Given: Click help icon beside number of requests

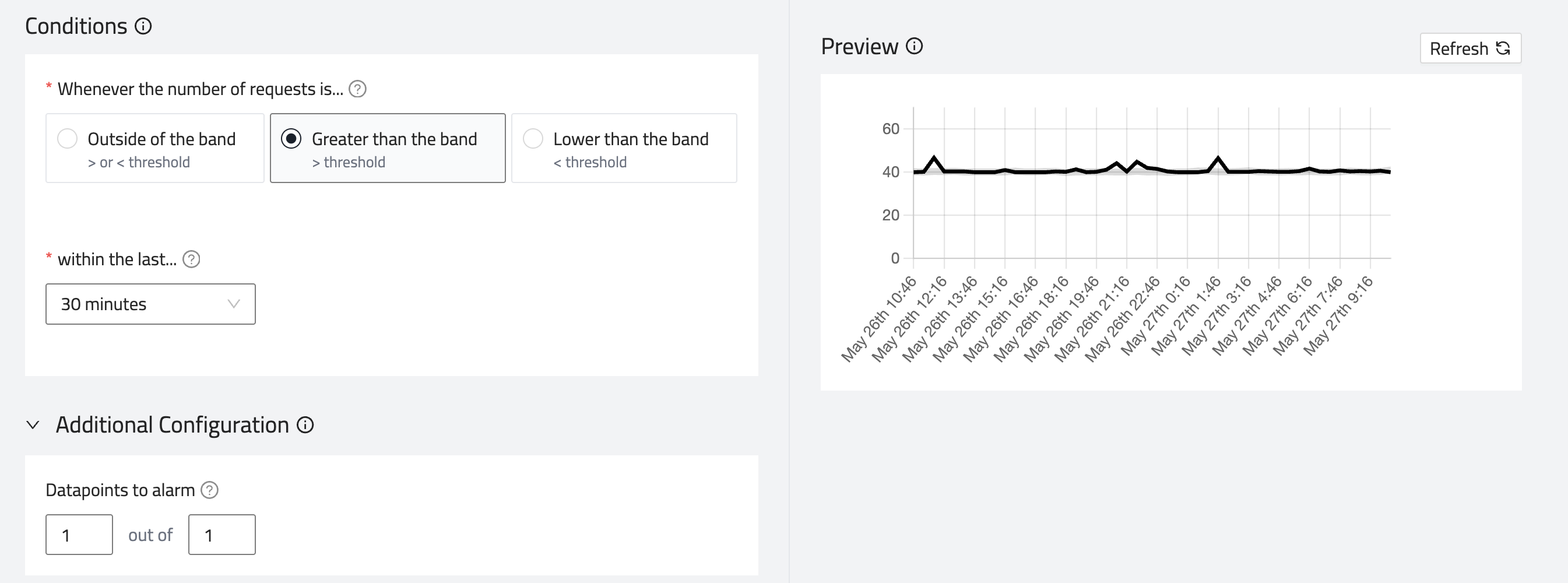Looking at the screenshot, I should click(357, 89).
